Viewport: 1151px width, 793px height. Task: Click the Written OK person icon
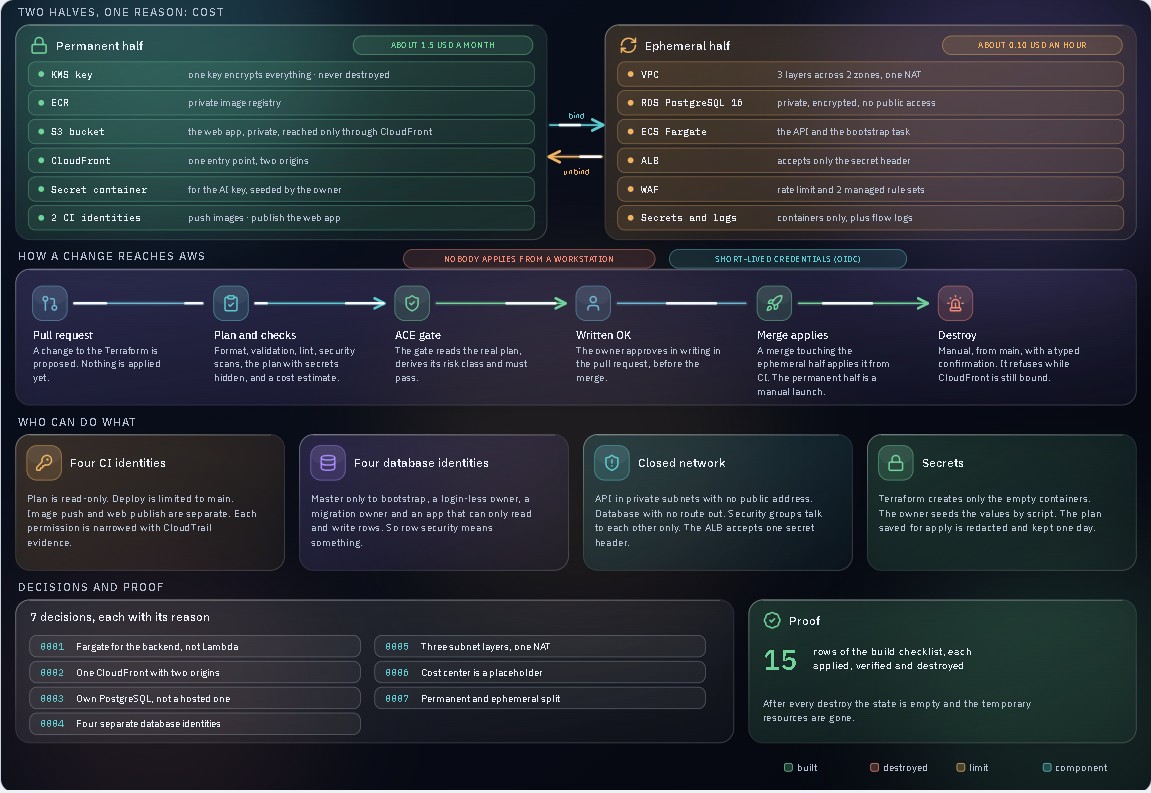click(593, 303)
